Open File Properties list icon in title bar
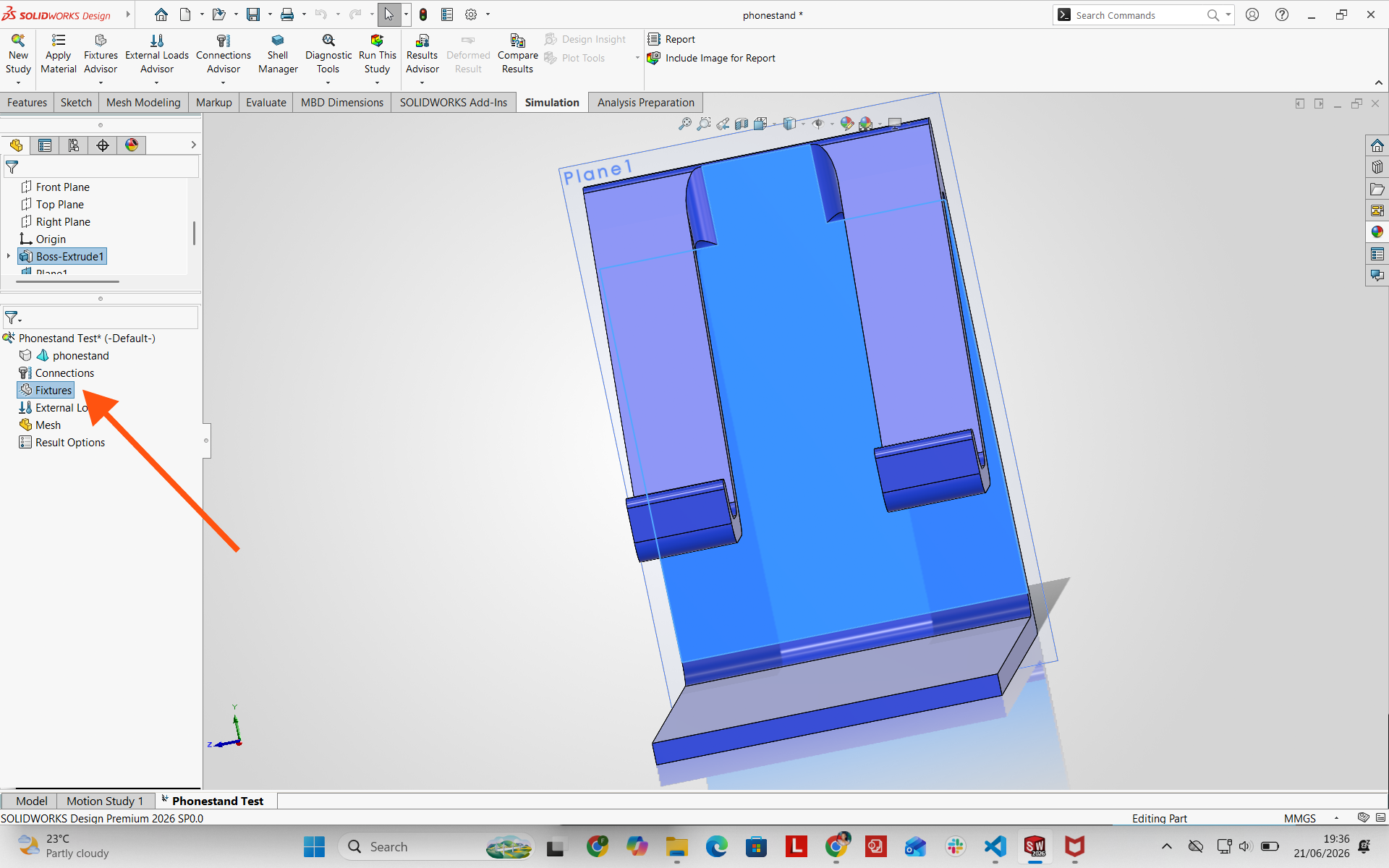This screenshot has width=1389, height=868. pyautogui.click(x=447, y=14)
